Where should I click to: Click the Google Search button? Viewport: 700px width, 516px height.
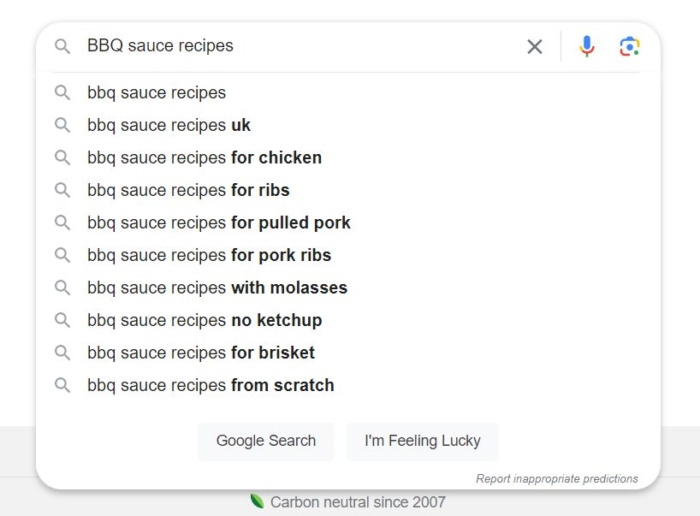266,441
